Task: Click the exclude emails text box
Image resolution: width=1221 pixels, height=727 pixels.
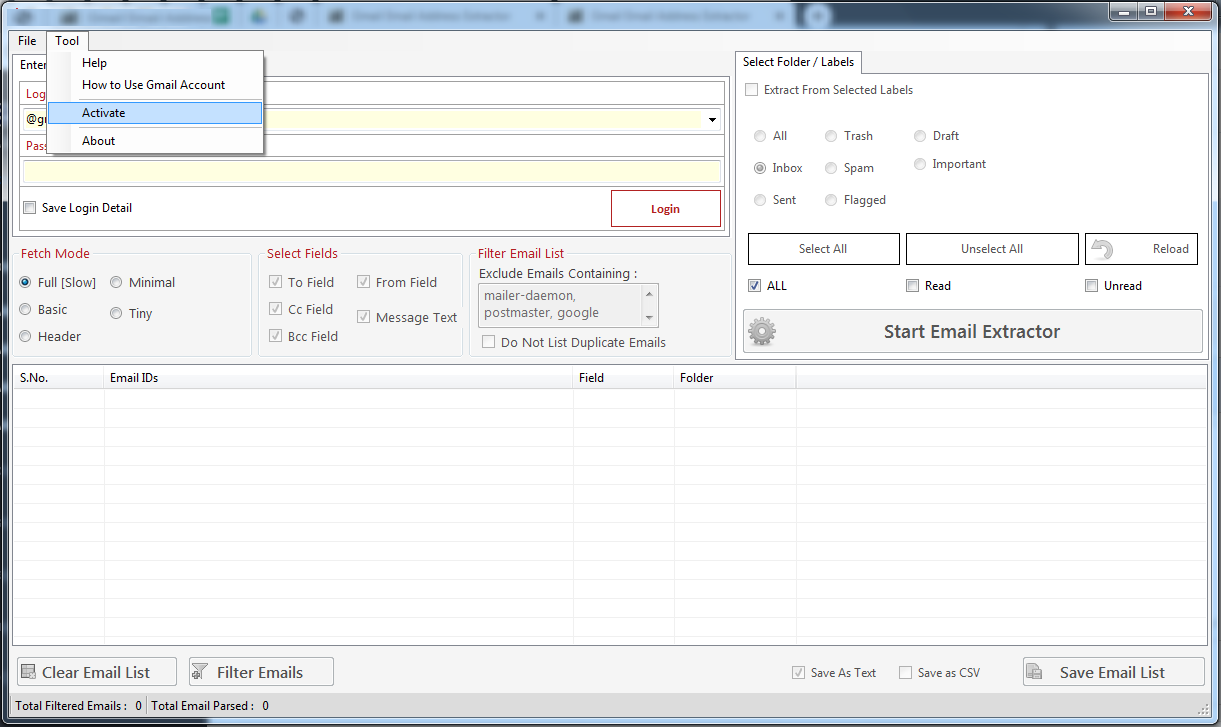Action: 561,305
